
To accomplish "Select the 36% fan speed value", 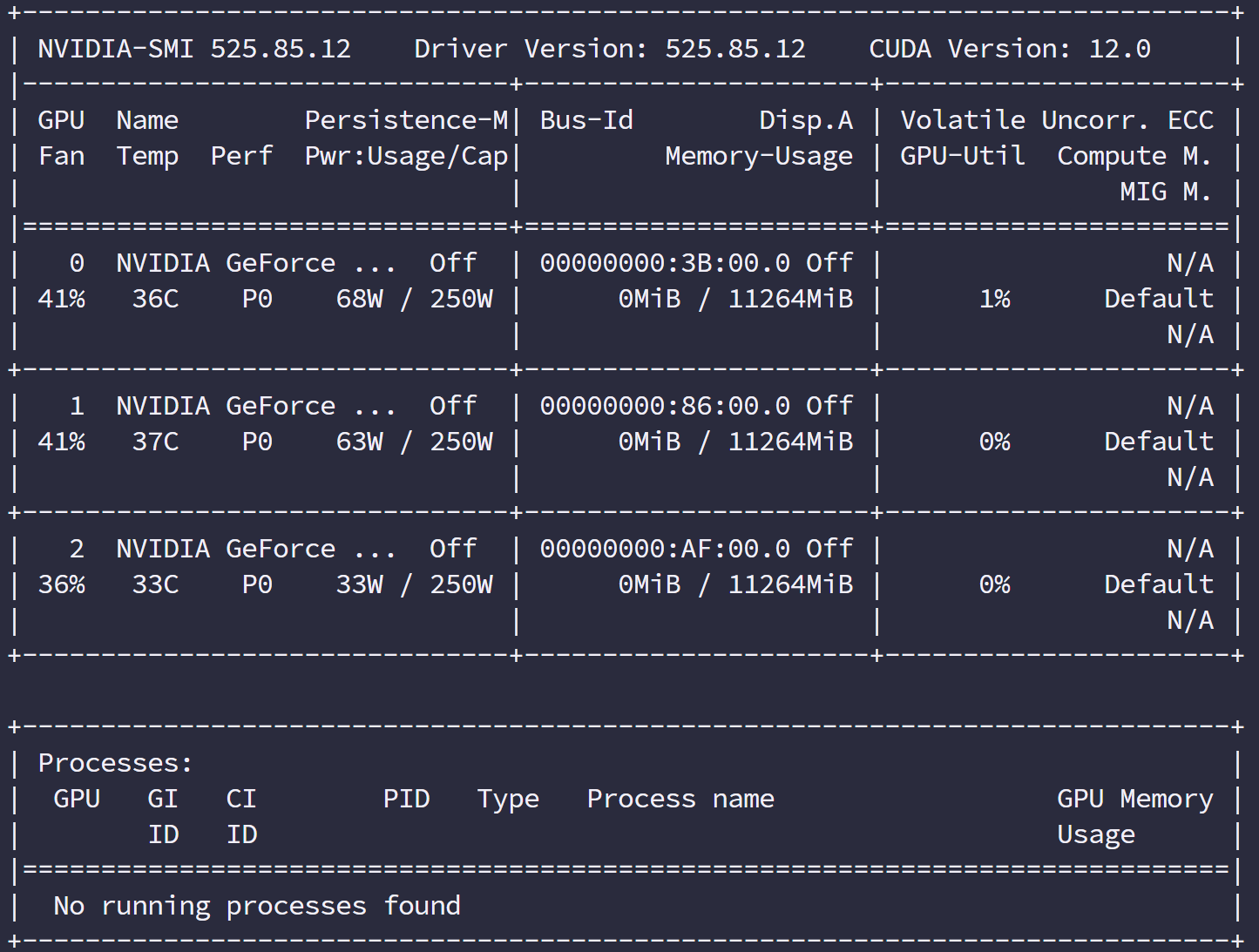I will 61,584.
